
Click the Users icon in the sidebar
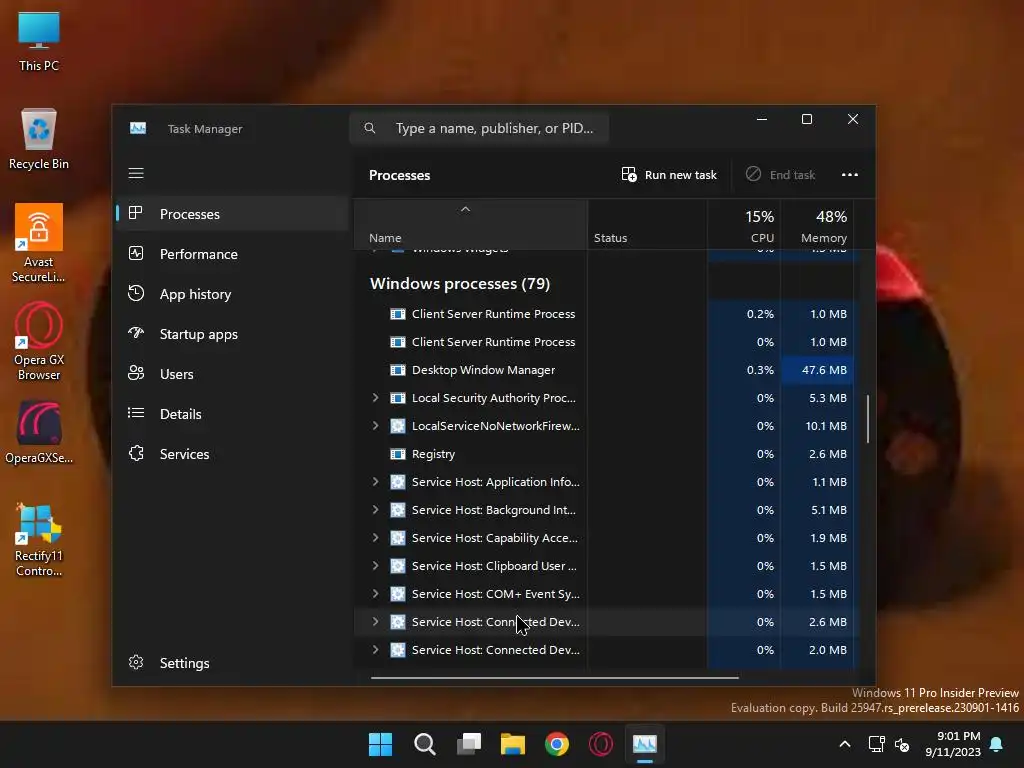coord(136,373)
